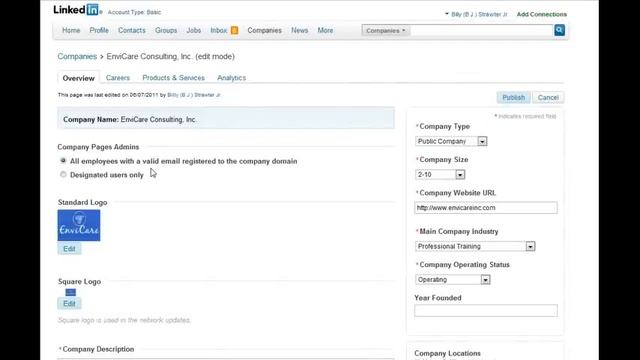
Task: Open the Main Company Industry dropdown
Action: [475, 247]
